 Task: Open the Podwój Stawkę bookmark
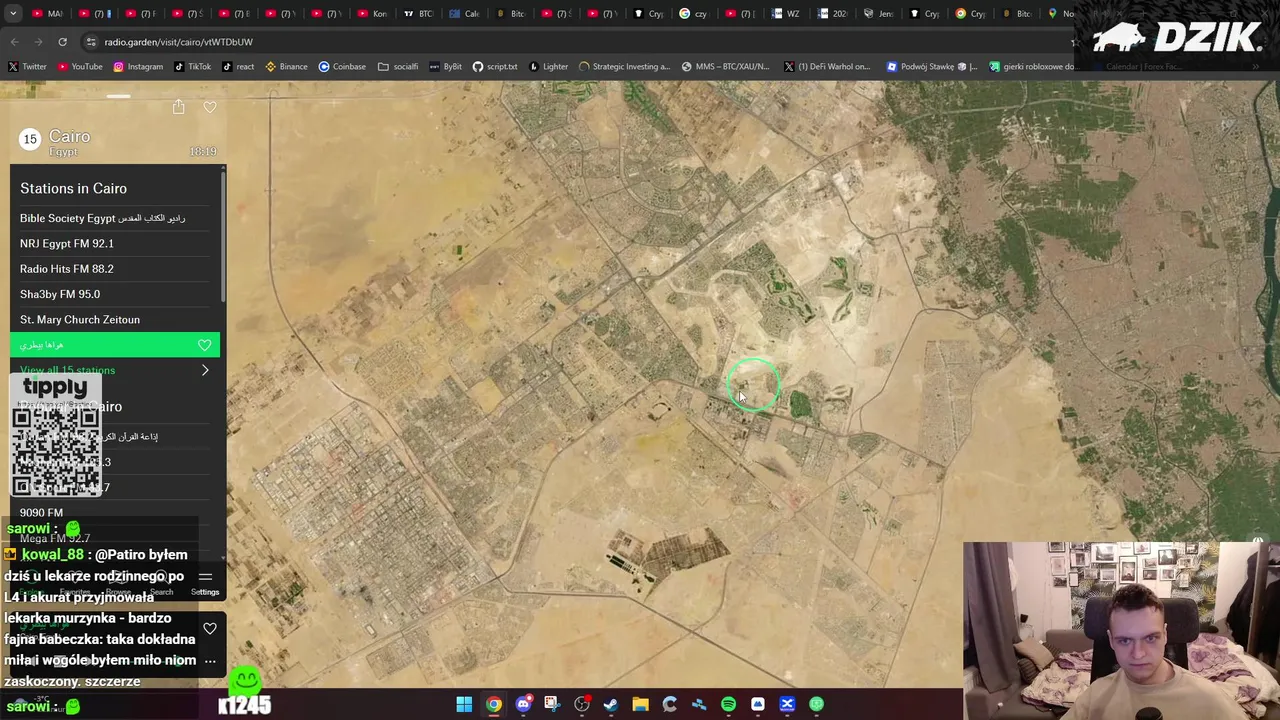932,67
